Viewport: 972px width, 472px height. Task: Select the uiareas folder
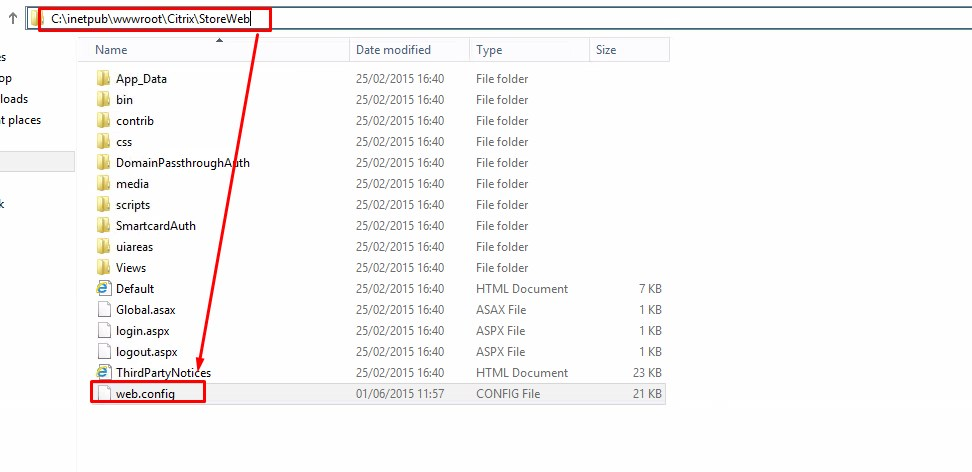134,247
